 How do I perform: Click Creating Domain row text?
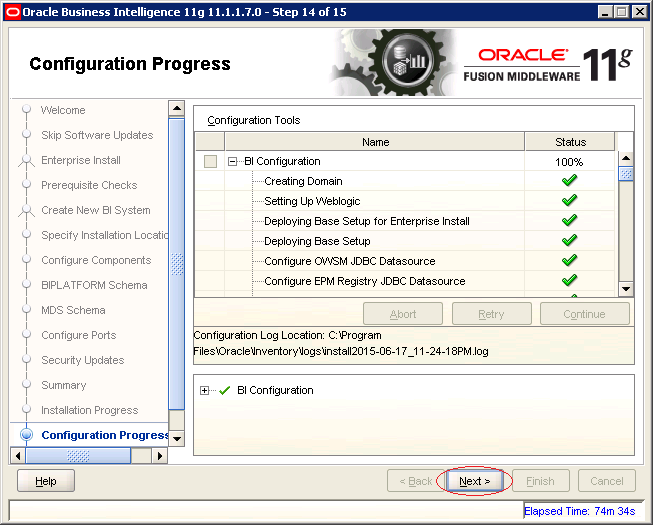303,181
